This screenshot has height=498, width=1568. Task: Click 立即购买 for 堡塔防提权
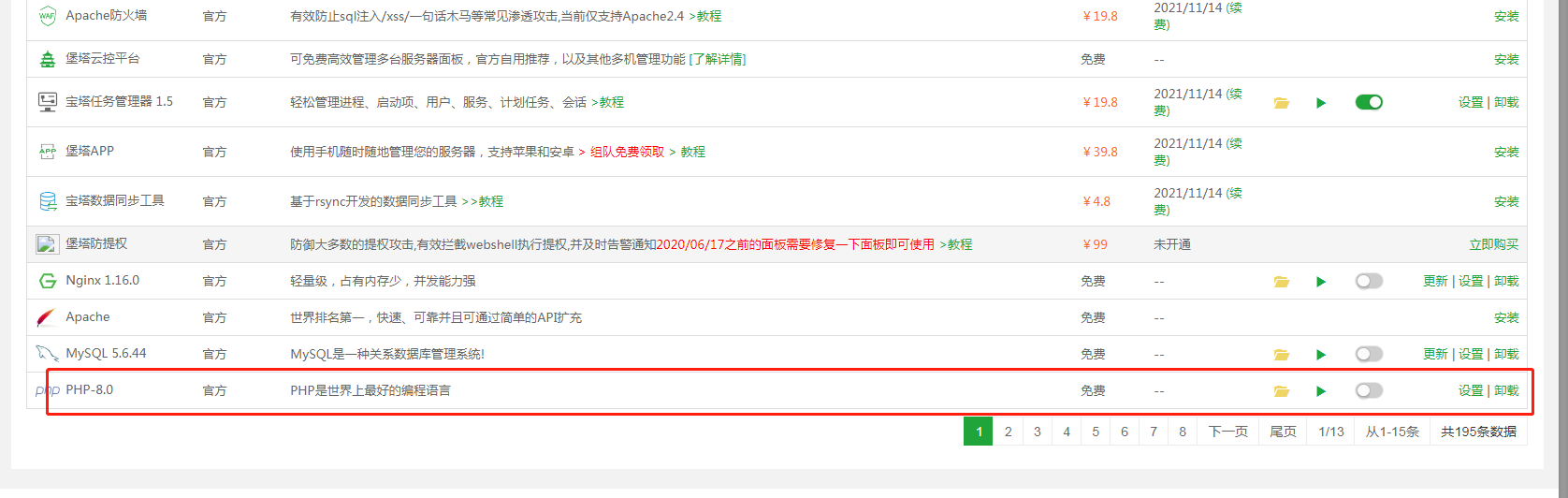click(x=1494, y=244)
